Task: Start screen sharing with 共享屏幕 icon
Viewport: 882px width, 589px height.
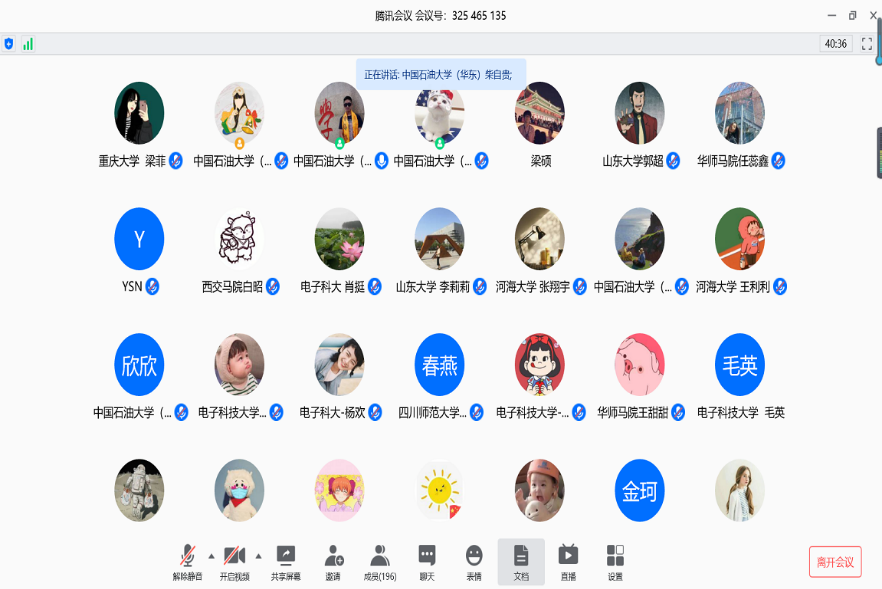Action: [x=285, y=561]
